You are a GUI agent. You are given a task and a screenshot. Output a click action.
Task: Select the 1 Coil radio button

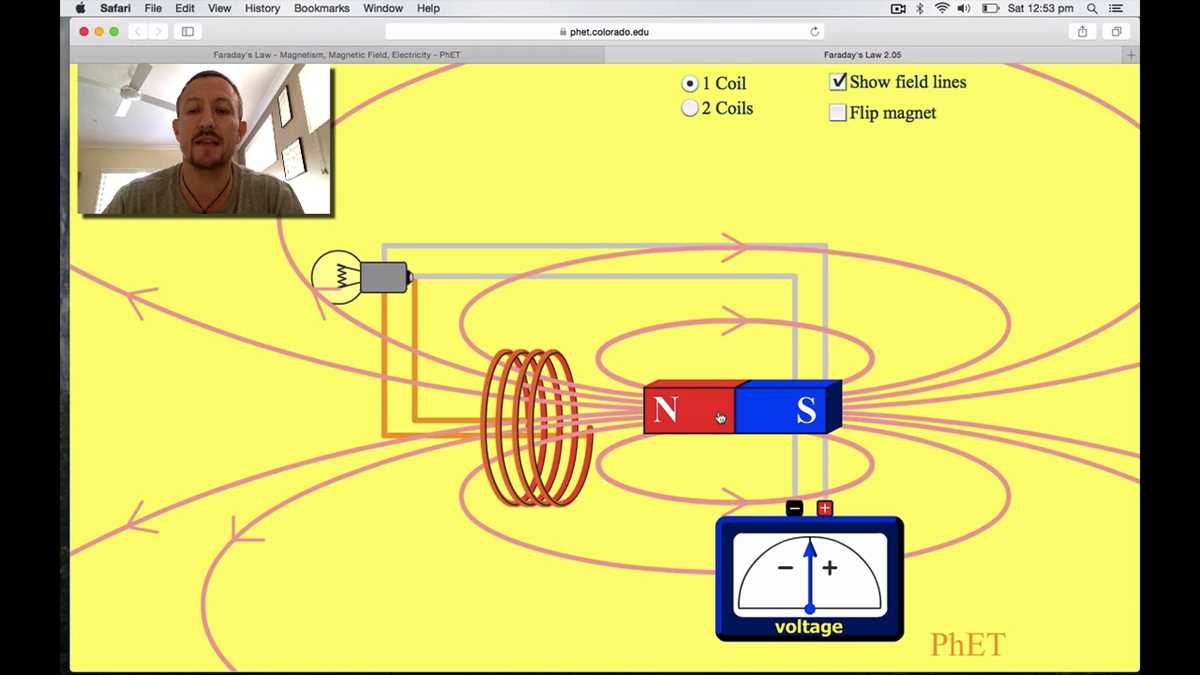point(689,84)
